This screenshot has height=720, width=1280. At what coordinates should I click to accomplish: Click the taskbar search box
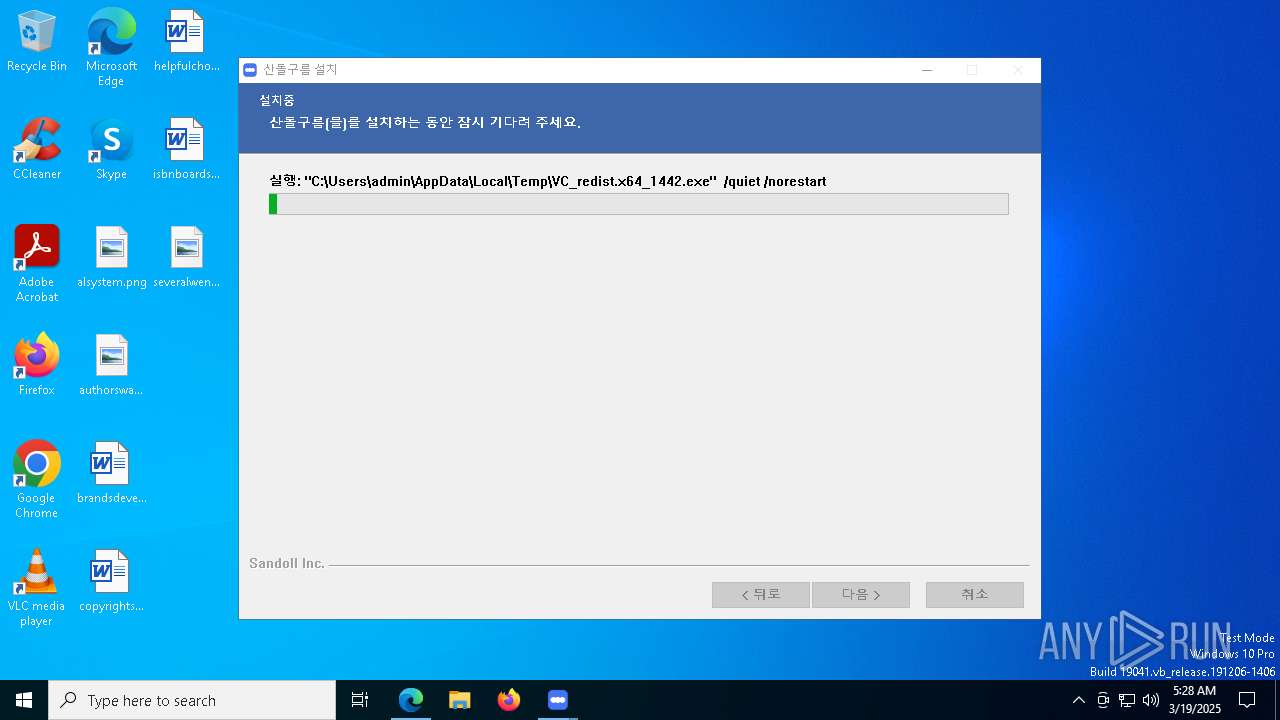(x=192, y=700)
